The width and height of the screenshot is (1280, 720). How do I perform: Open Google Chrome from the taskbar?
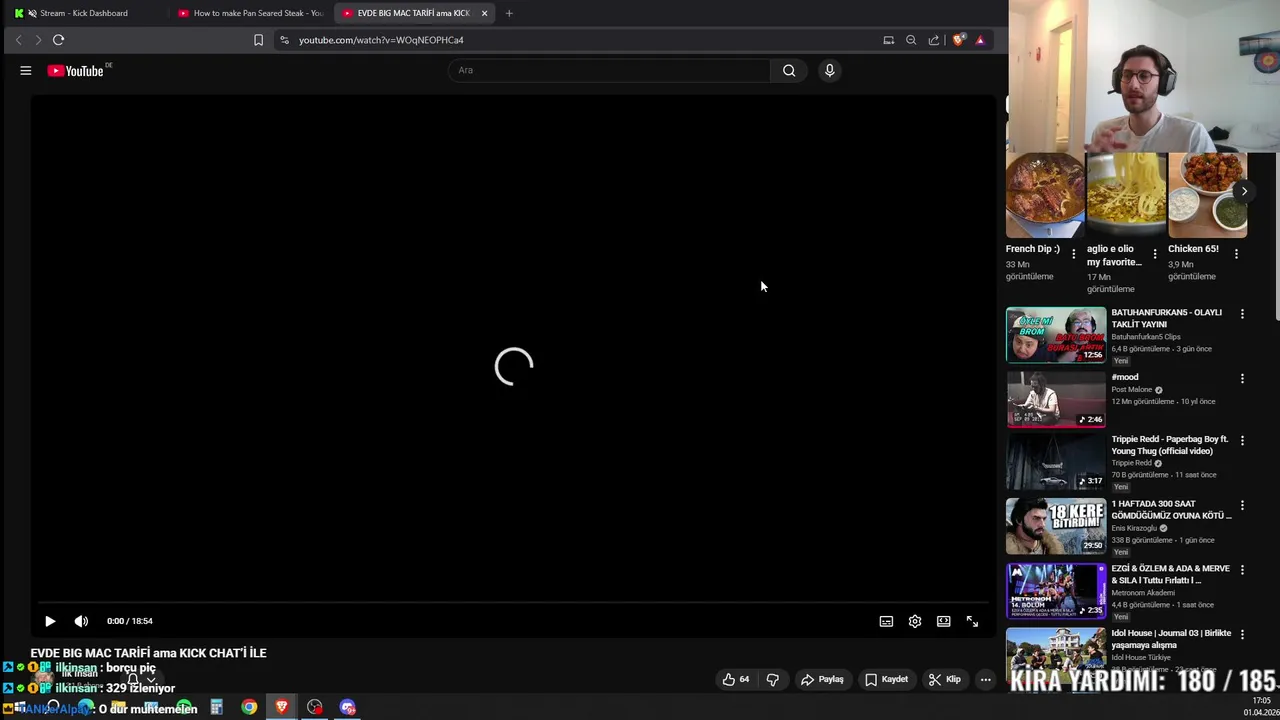pos(249,708)
